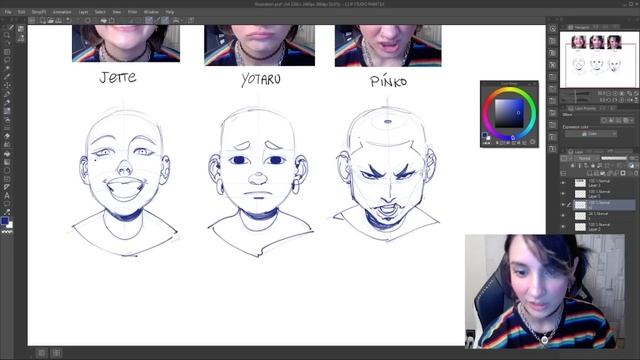
Task: Toggle Border effect in Layer Property
Action: (604, 120)
